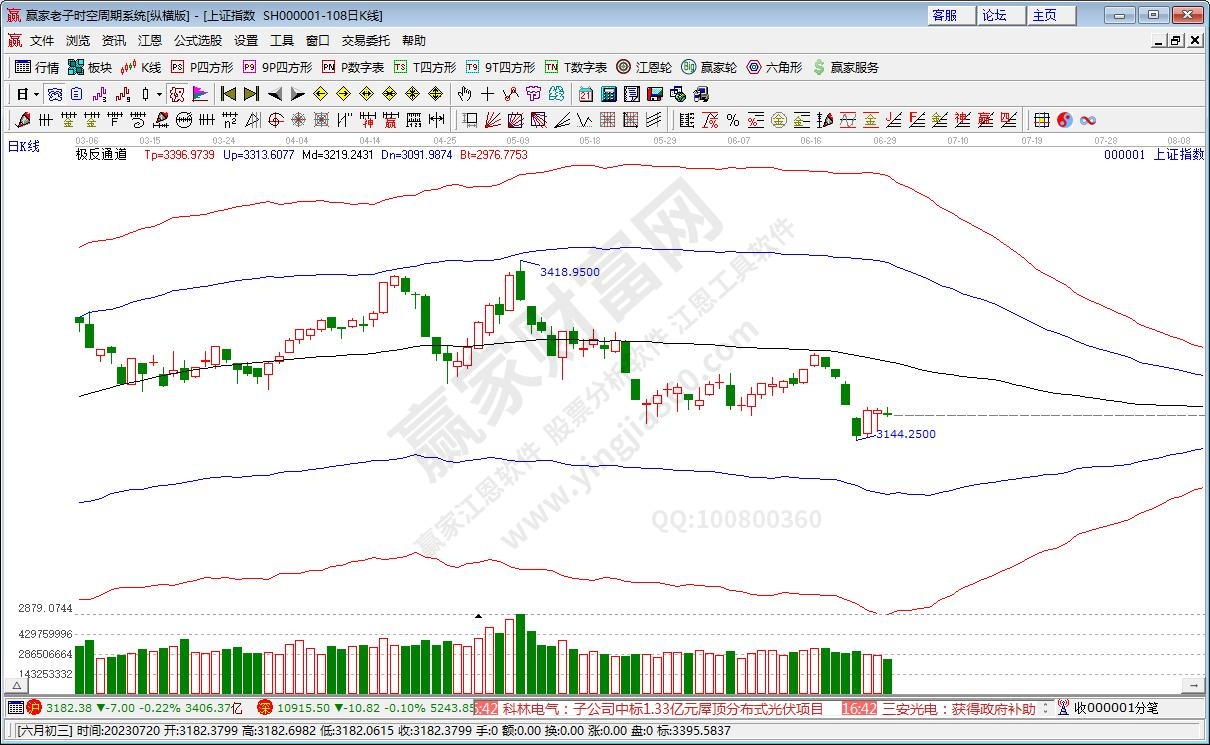Jump to first bar with skip-back arrow

(228, 94)
